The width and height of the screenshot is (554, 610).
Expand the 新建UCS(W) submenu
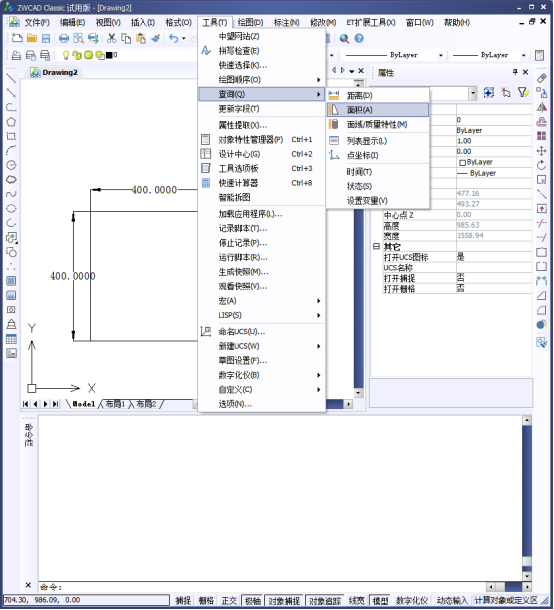[x=261, y=346]
